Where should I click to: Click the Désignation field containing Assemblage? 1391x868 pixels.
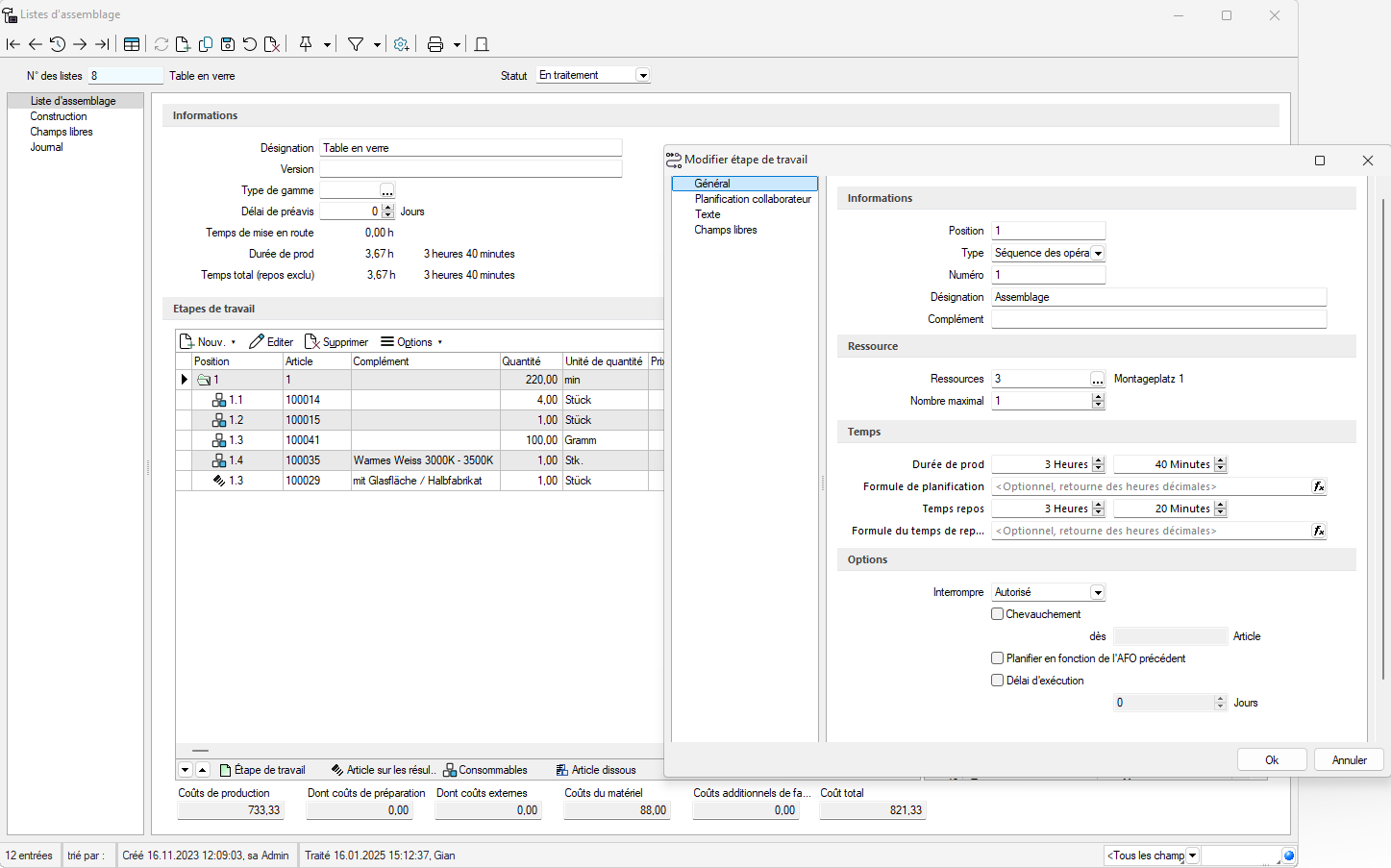(x=1158, y=298)
